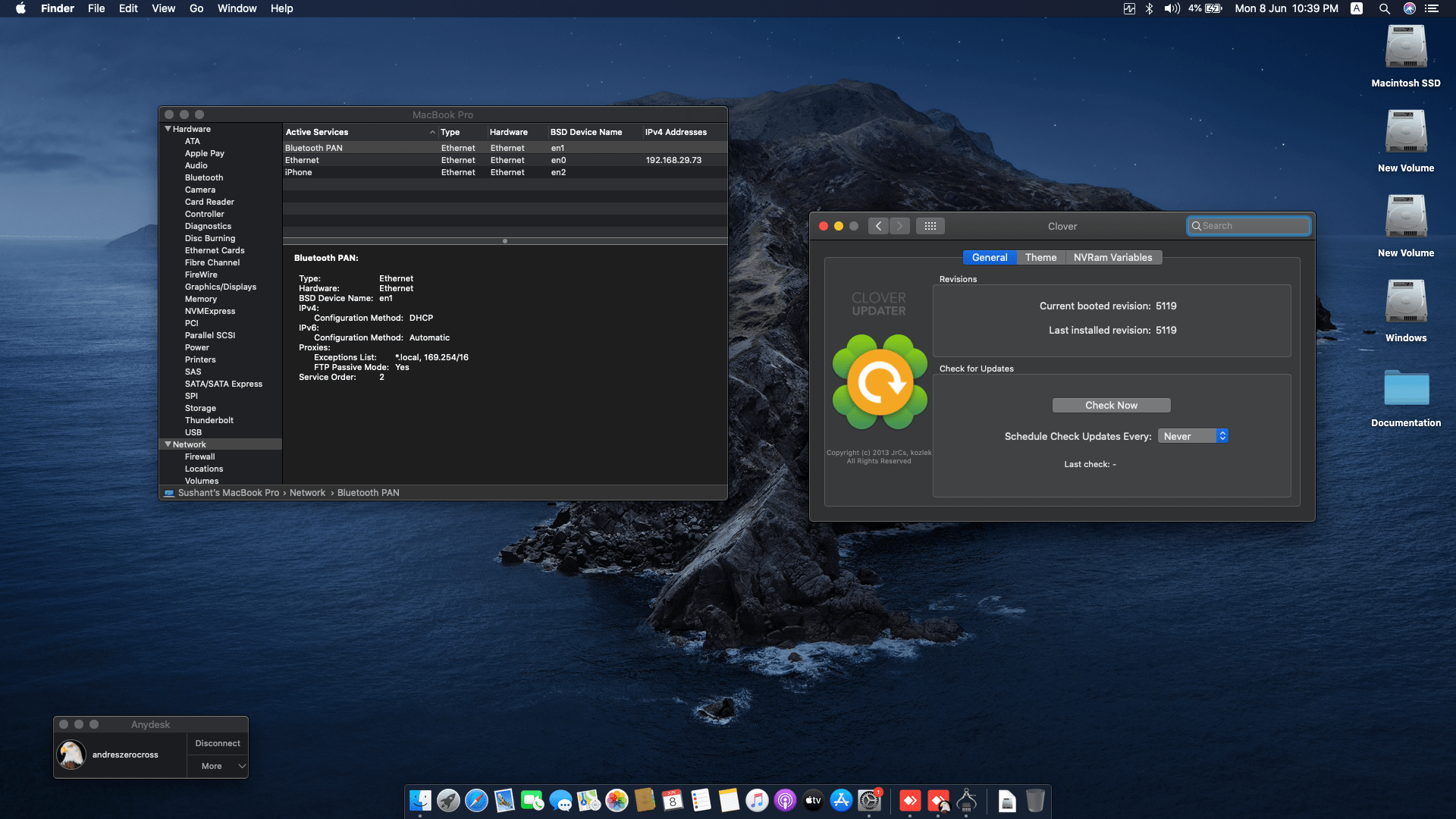
Task: Open the Apple menu
Action: coord(20,8)
